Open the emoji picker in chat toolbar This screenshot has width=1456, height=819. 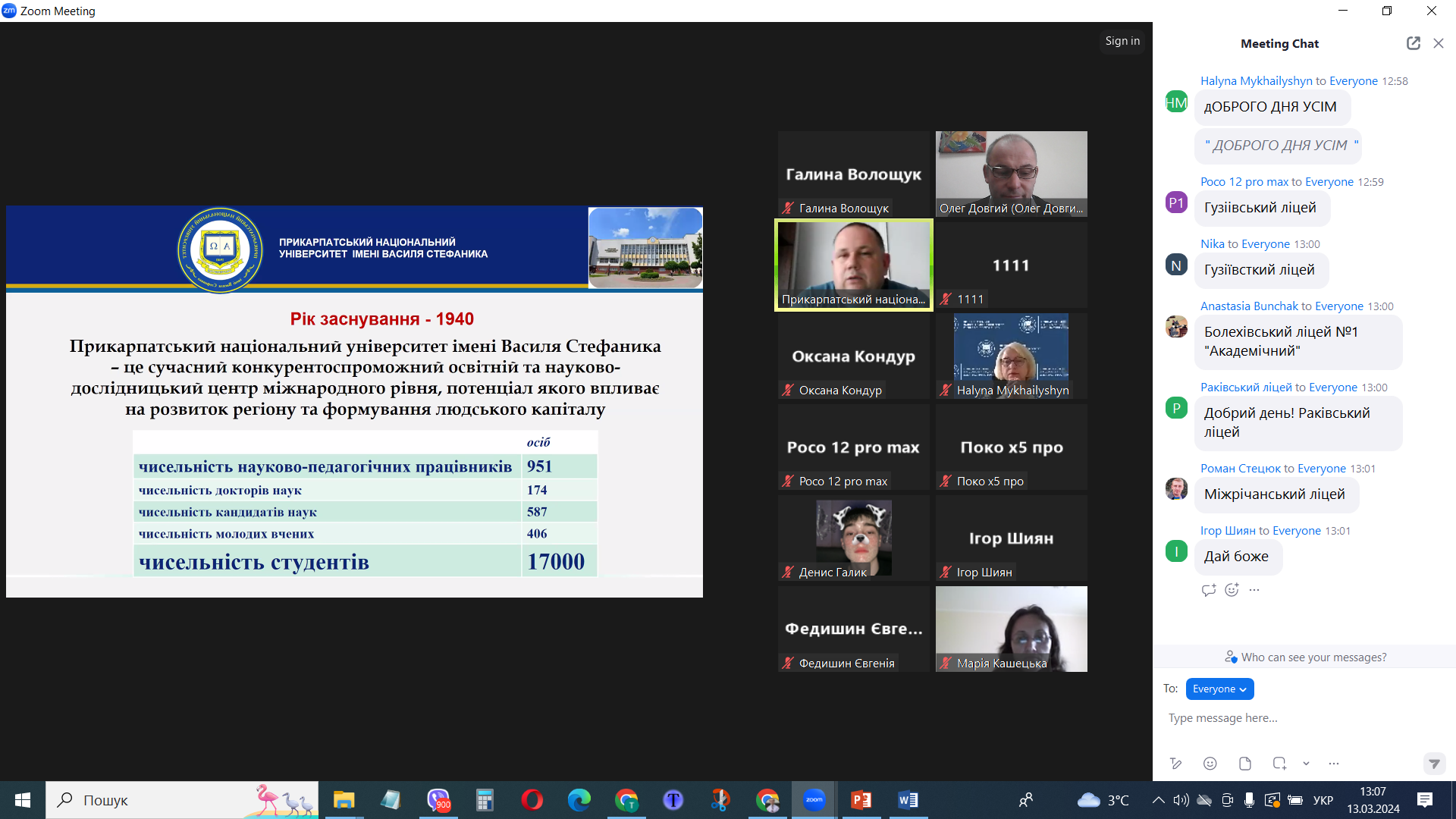(1210, 764)
